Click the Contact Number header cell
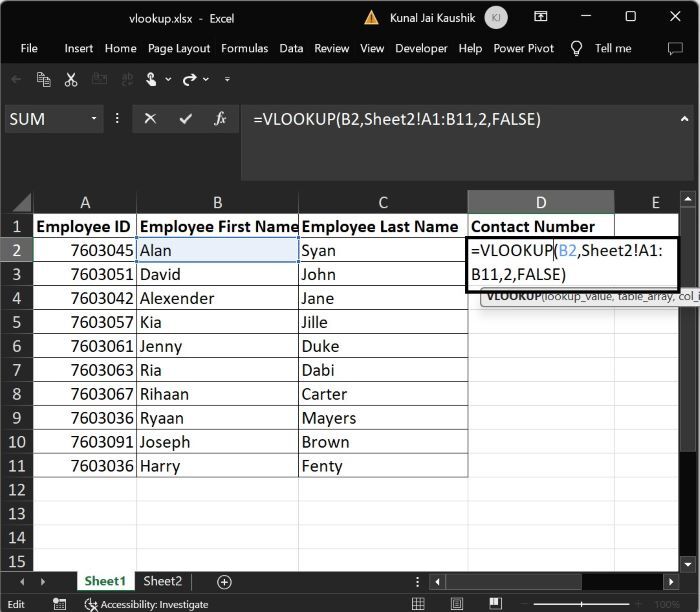 pos(541,226)
